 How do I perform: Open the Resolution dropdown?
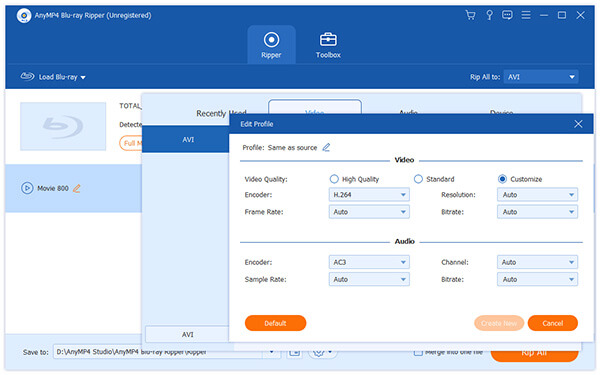click(x=537, y=195)
